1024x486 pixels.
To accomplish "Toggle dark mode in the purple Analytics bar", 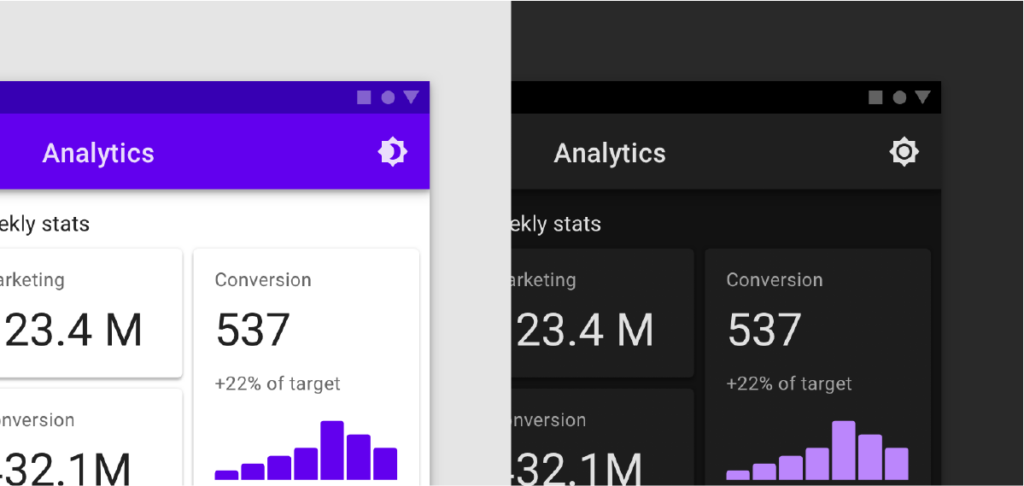I will [x=392, y=152].
